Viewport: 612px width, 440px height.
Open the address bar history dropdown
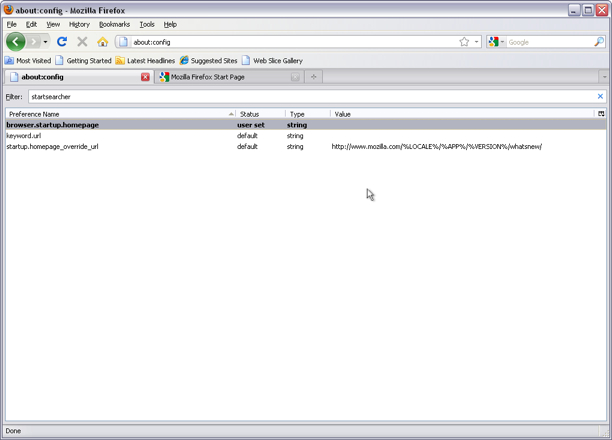tap(476, 42)
